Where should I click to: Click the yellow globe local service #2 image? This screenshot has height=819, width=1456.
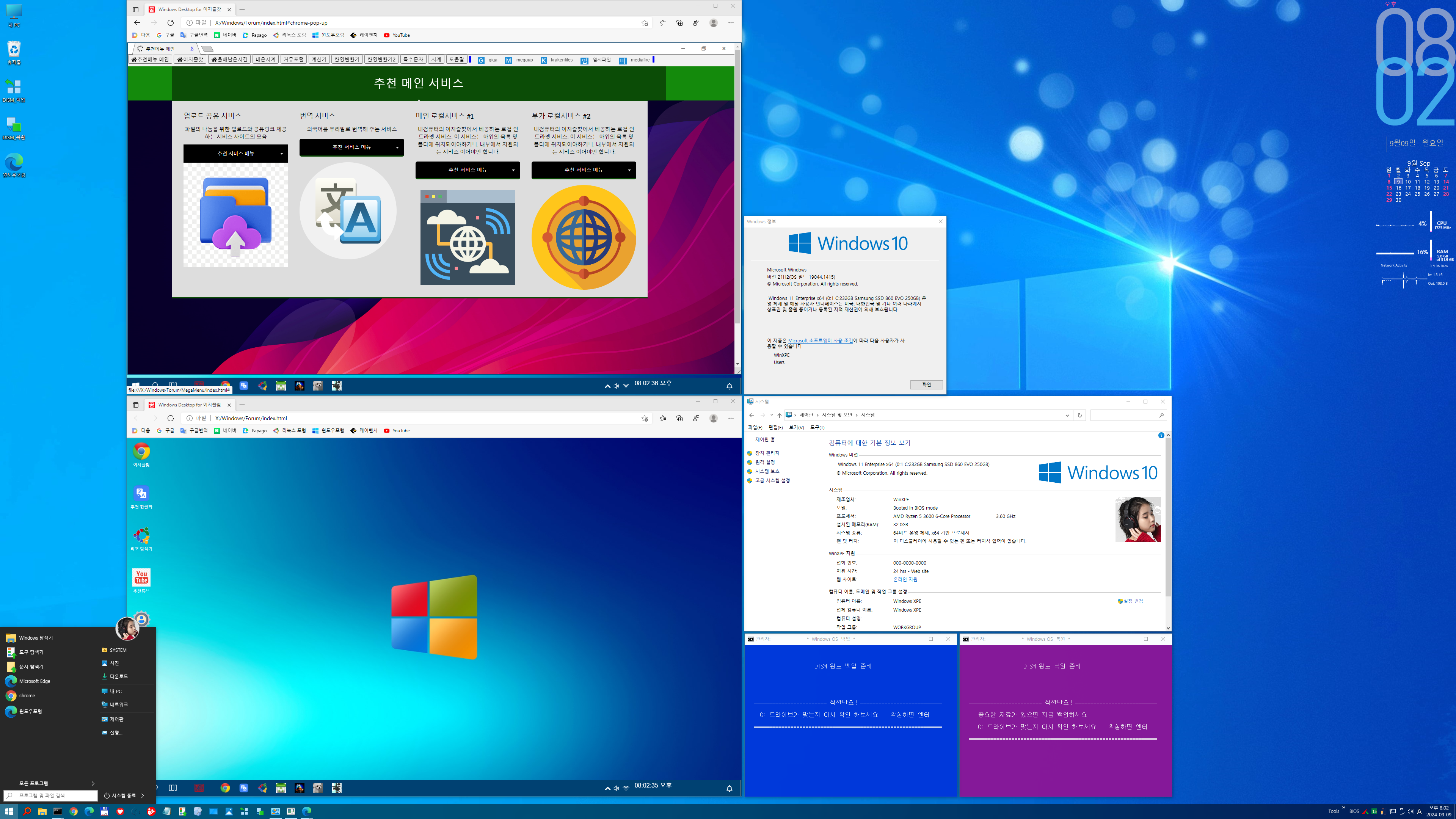tap(584, 237)
